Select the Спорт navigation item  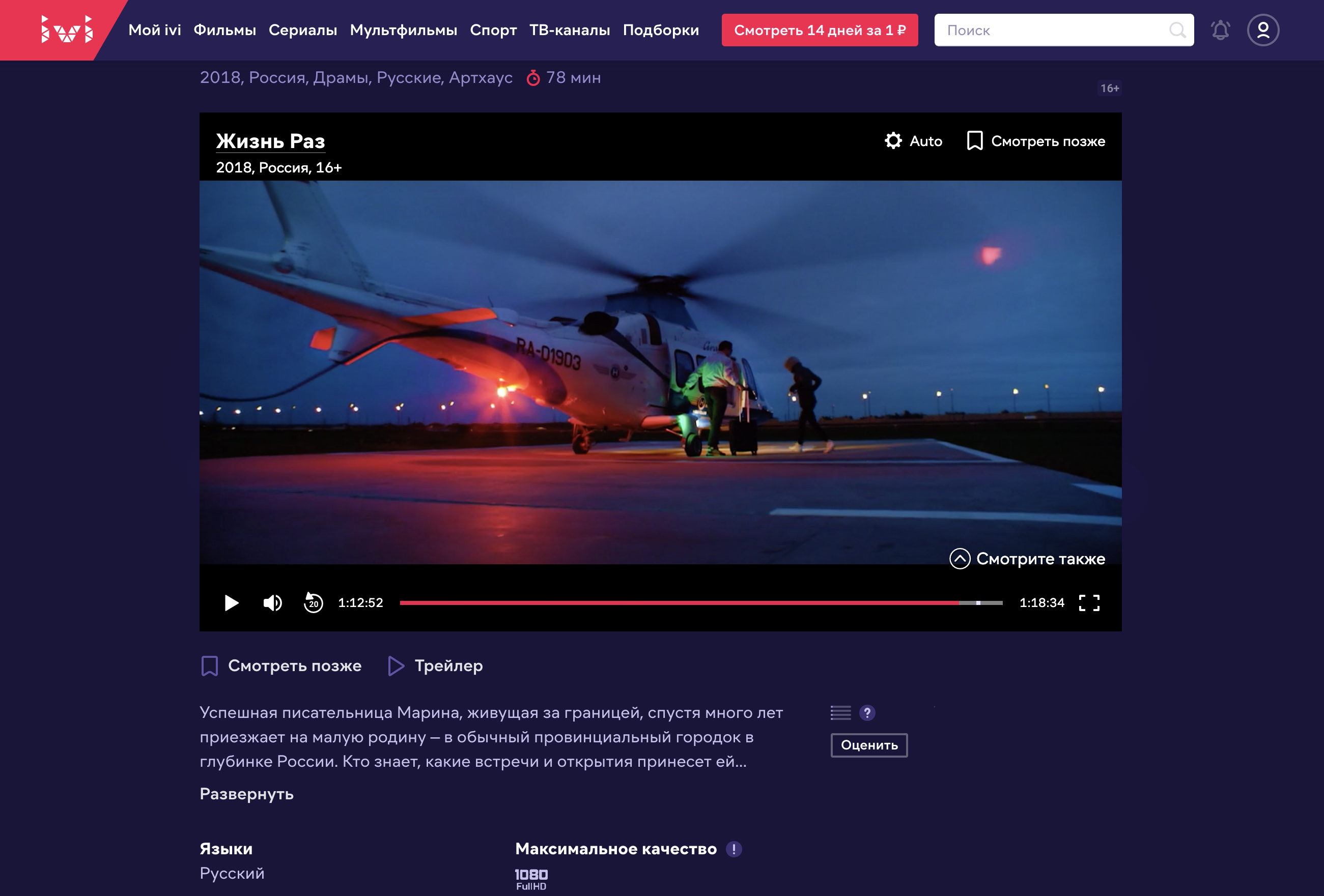pos(493,30)
